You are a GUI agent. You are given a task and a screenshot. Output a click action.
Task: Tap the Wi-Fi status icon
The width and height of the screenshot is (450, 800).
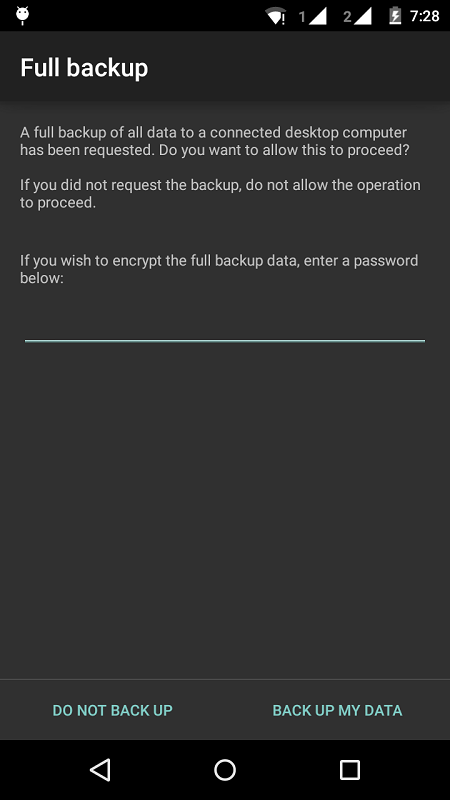(276, 16)
